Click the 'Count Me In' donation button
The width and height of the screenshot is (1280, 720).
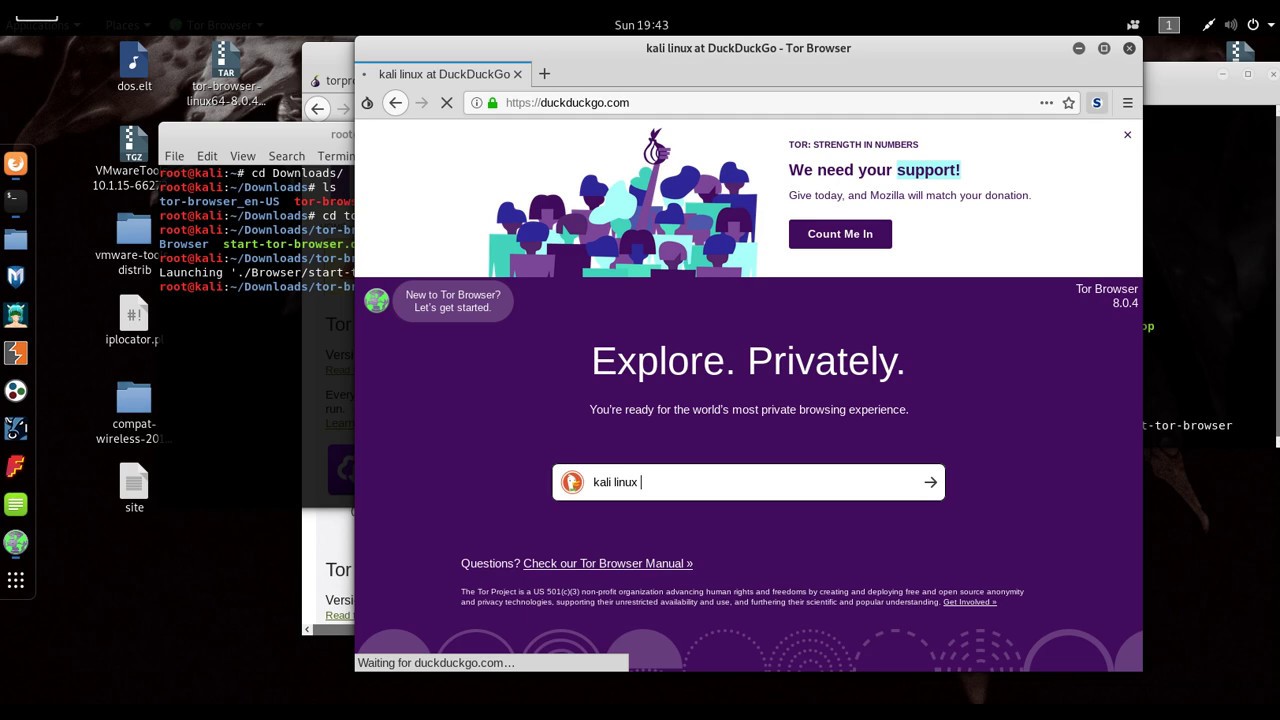840,234
